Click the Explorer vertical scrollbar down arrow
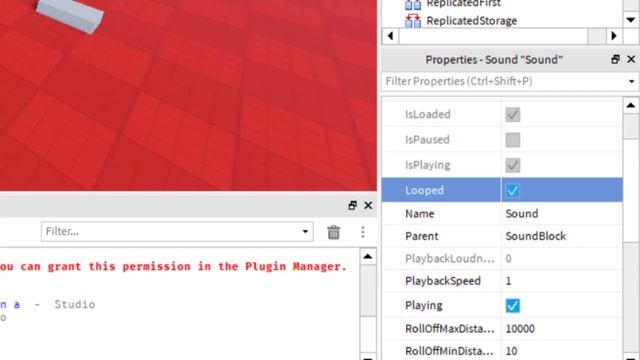The height and width of the screenshot is (360, 640). (x=631, y=20)
